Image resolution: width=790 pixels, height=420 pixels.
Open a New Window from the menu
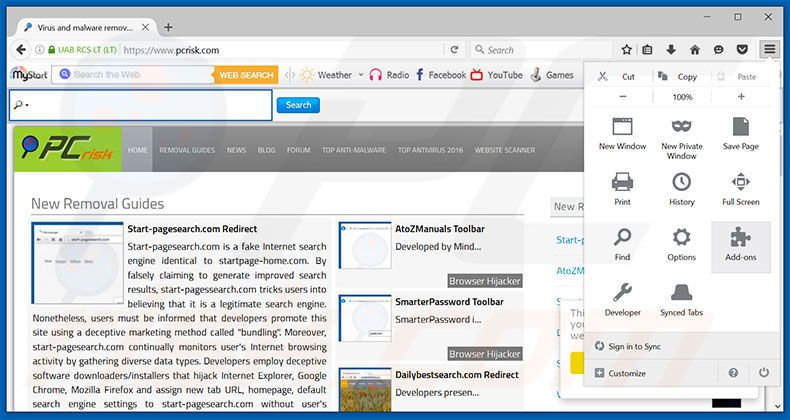point(622,134)
